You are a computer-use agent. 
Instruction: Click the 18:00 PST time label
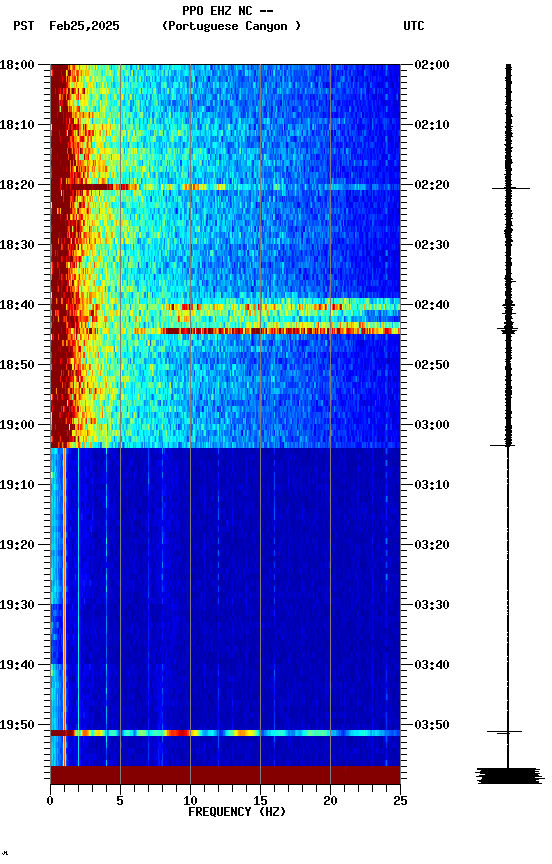coord(17,65)
